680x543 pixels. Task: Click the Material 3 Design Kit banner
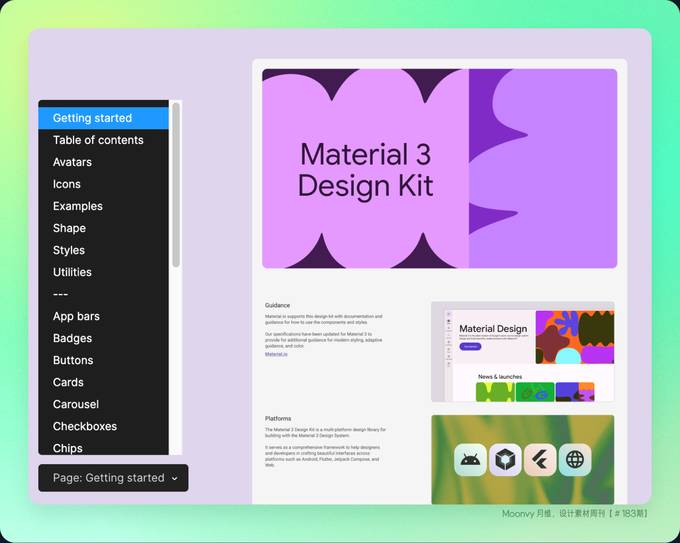439,169
